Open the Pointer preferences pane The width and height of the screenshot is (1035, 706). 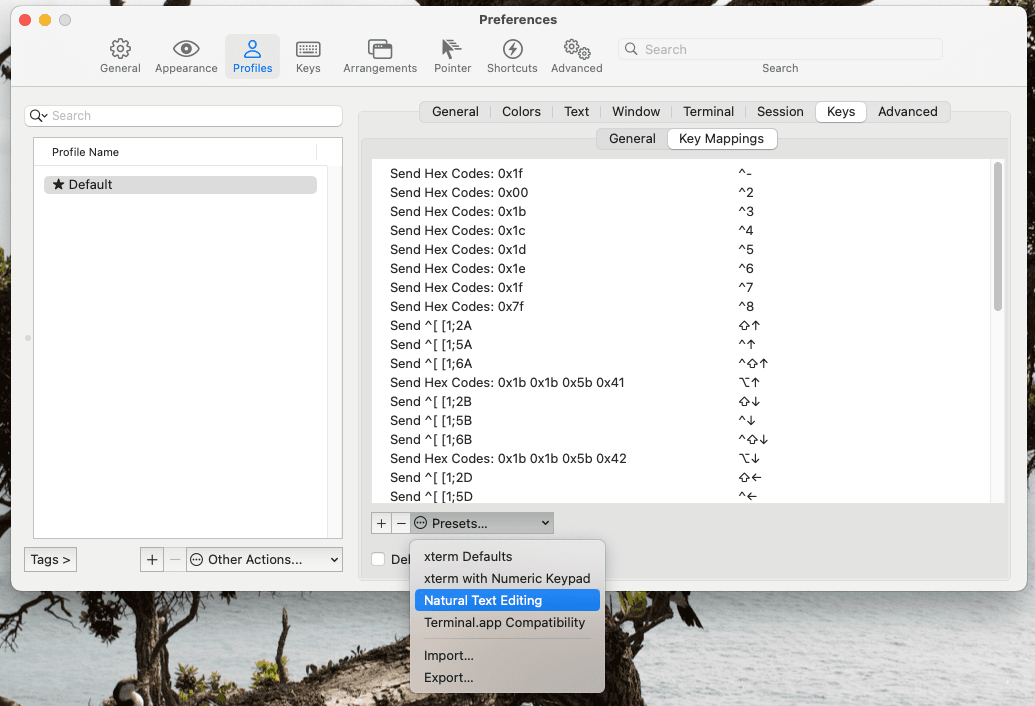coord(452,56)
